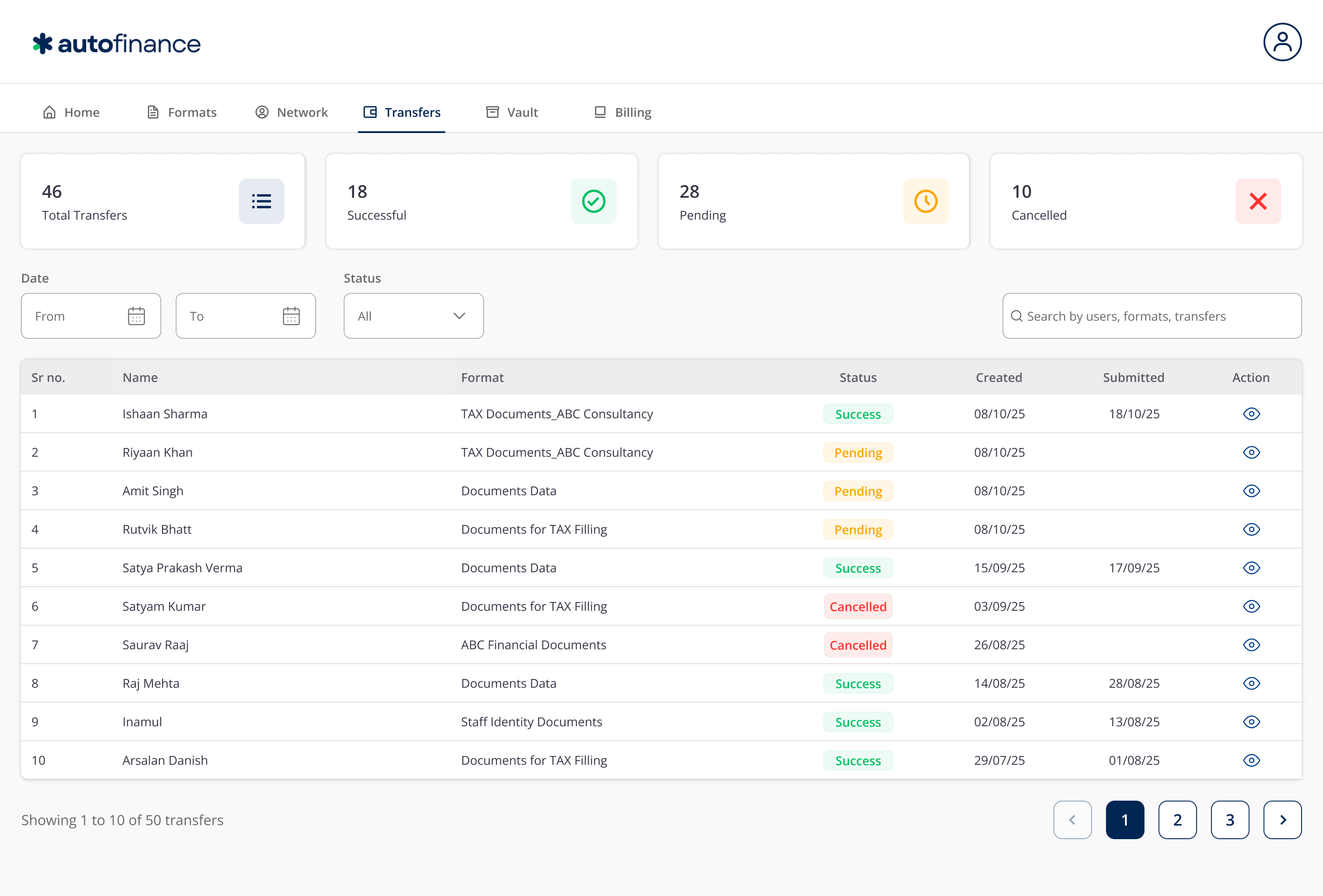Select pagination page 1
Screen dimensions: 1323x896
pos(1125,820)
